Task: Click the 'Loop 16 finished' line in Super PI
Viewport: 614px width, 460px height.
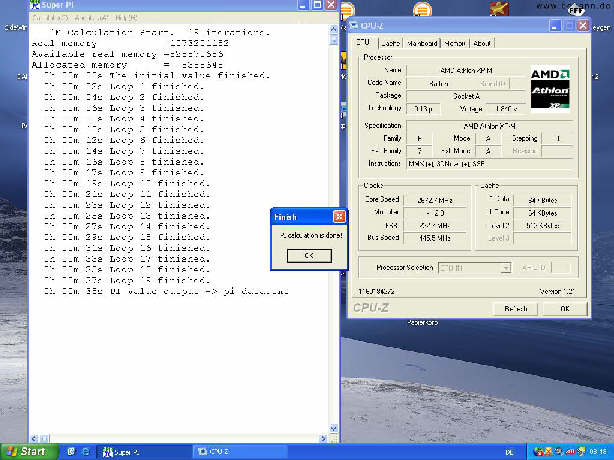Action: [126, 248]
